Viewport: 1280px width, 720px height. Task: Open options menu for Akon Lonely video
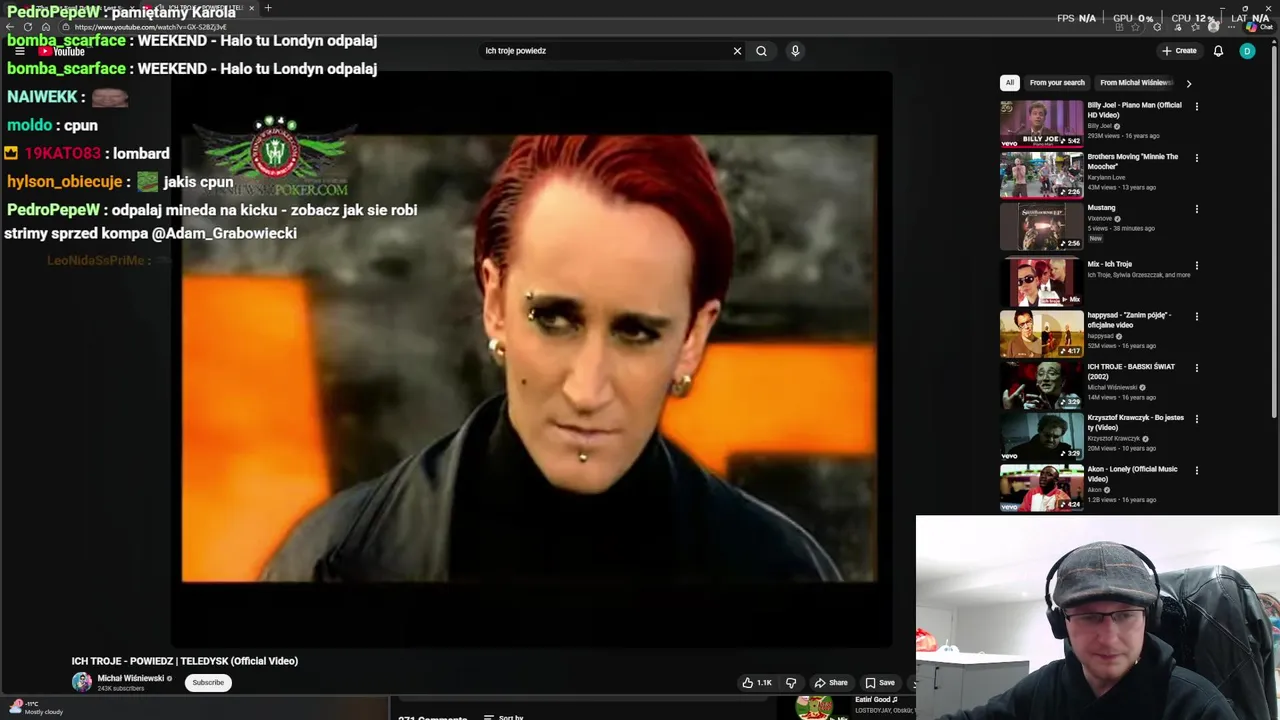click(x=1197, y=471)
